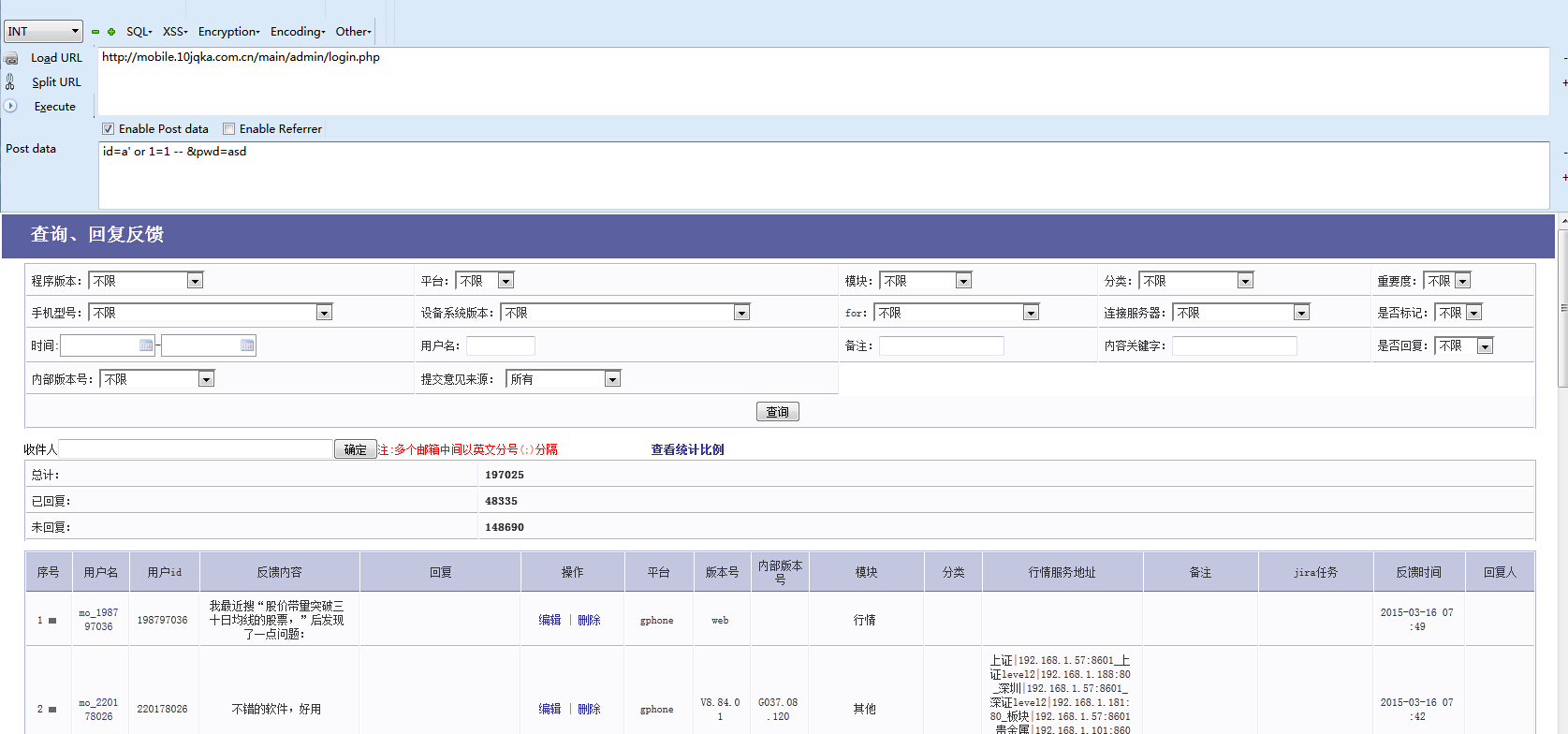Screen dimensions: 1568x734
Task: Open the SQL menu
Action: (x=139, y=32)
